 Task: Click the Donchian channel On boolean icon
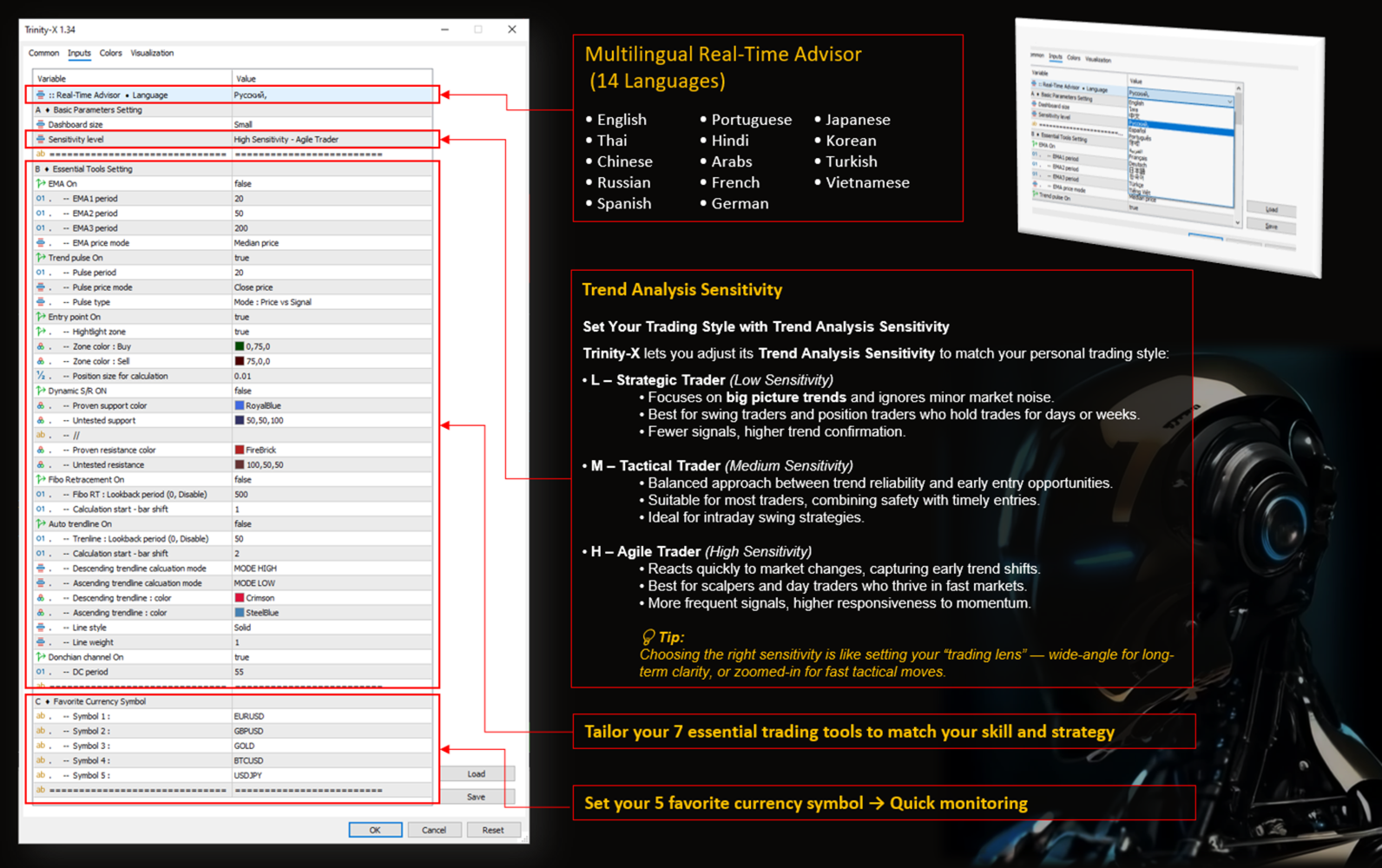coord(41,657)
